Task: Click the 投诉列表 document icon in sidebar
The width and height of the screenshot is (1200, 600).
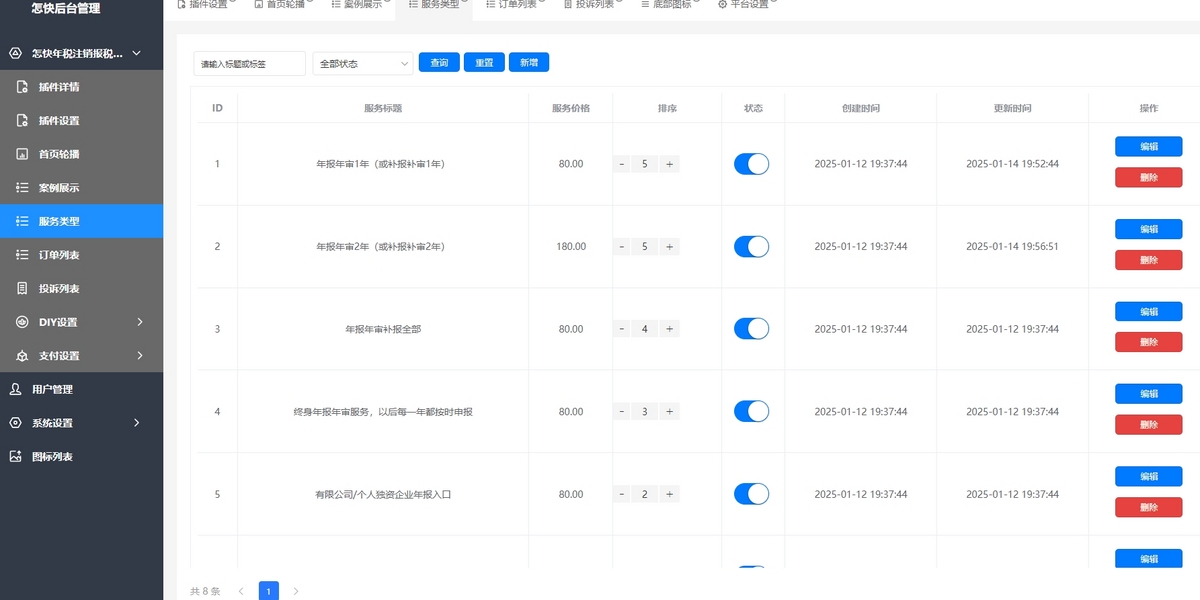Action: pos(22,288)
